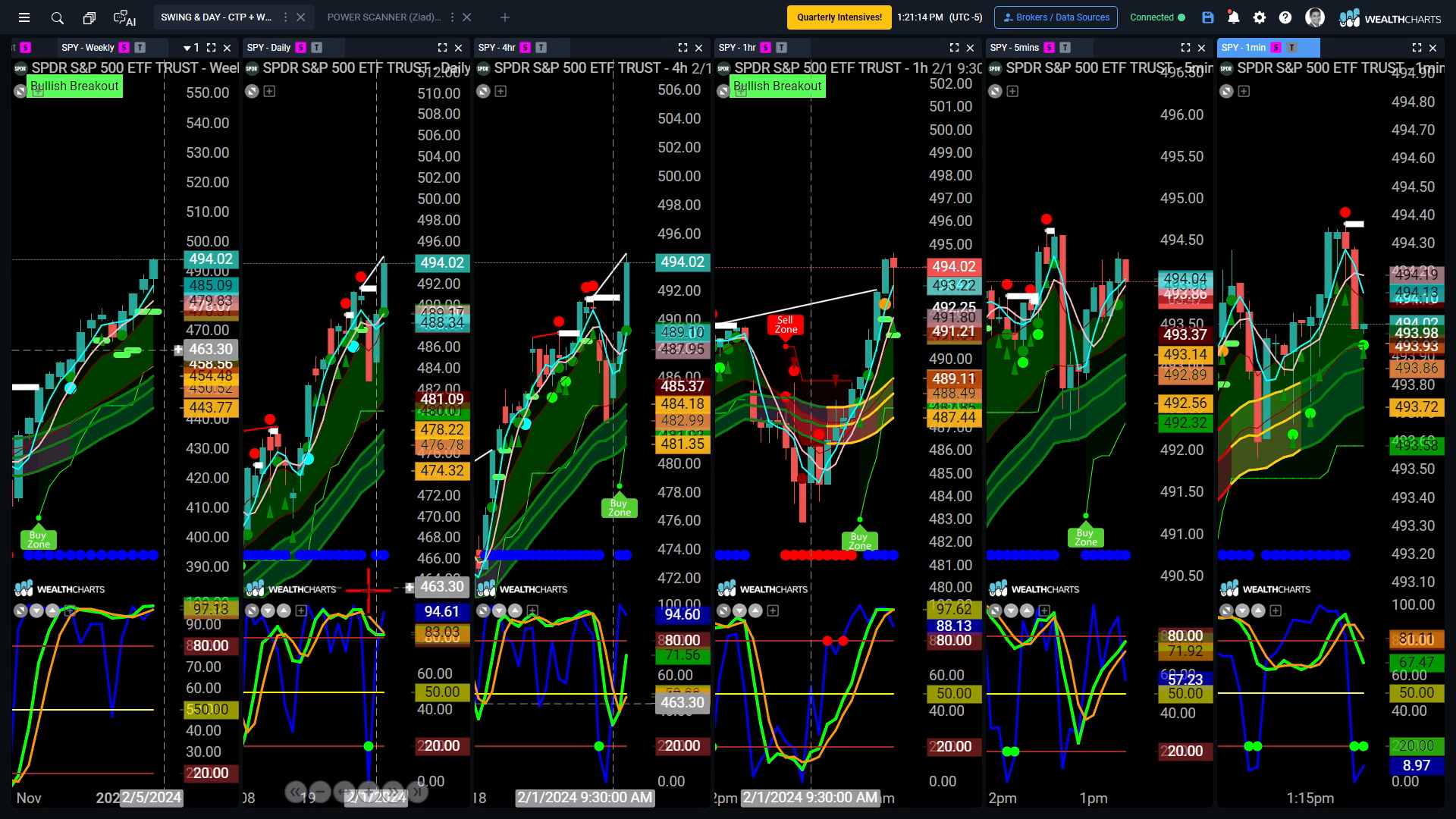
Task: Click the Connected status indicator
Action: coord(1157,17)
